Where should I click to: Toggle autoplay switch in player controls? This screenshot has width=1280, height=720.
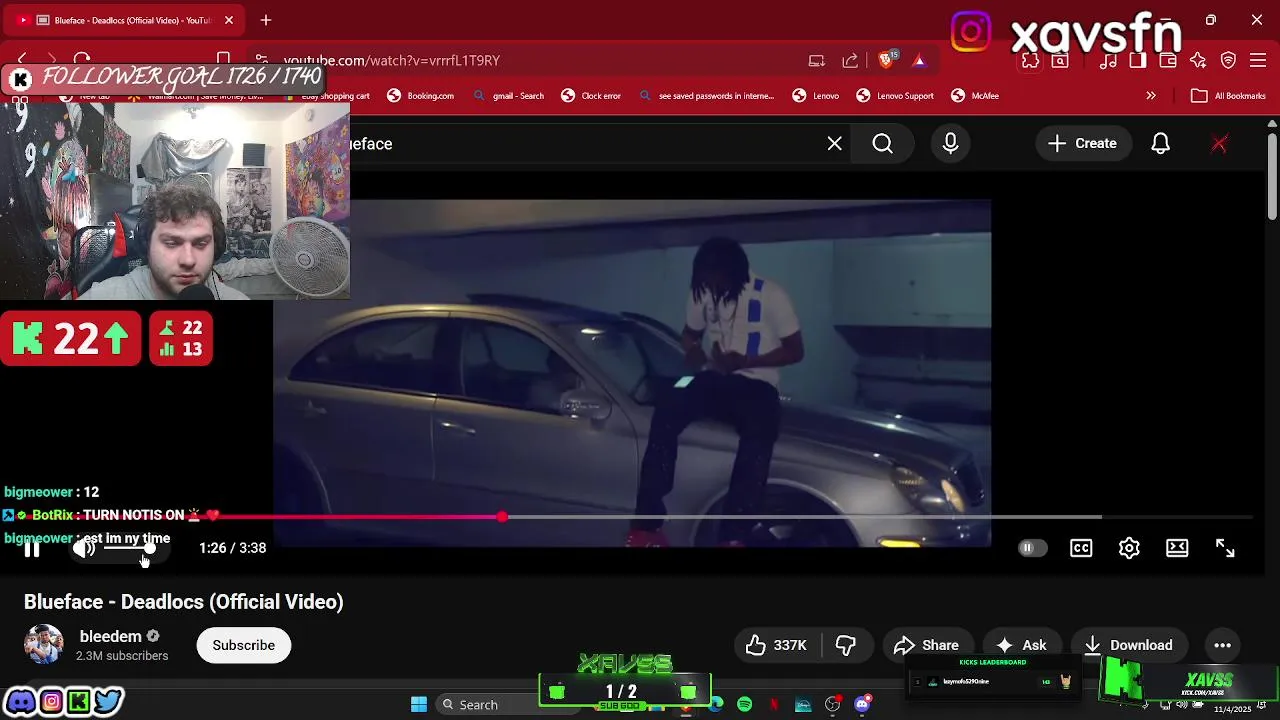(x=1032, y=548)
